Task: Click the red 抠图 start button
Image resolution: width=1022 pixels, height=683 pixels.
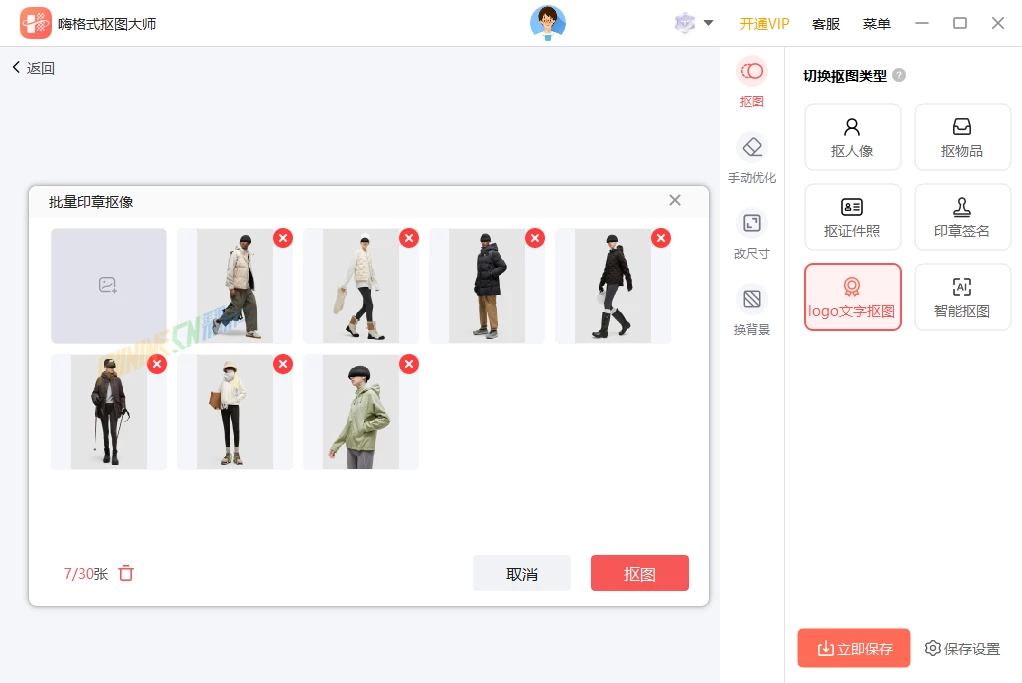Action: pyautogui.click(x=639, y=573)
